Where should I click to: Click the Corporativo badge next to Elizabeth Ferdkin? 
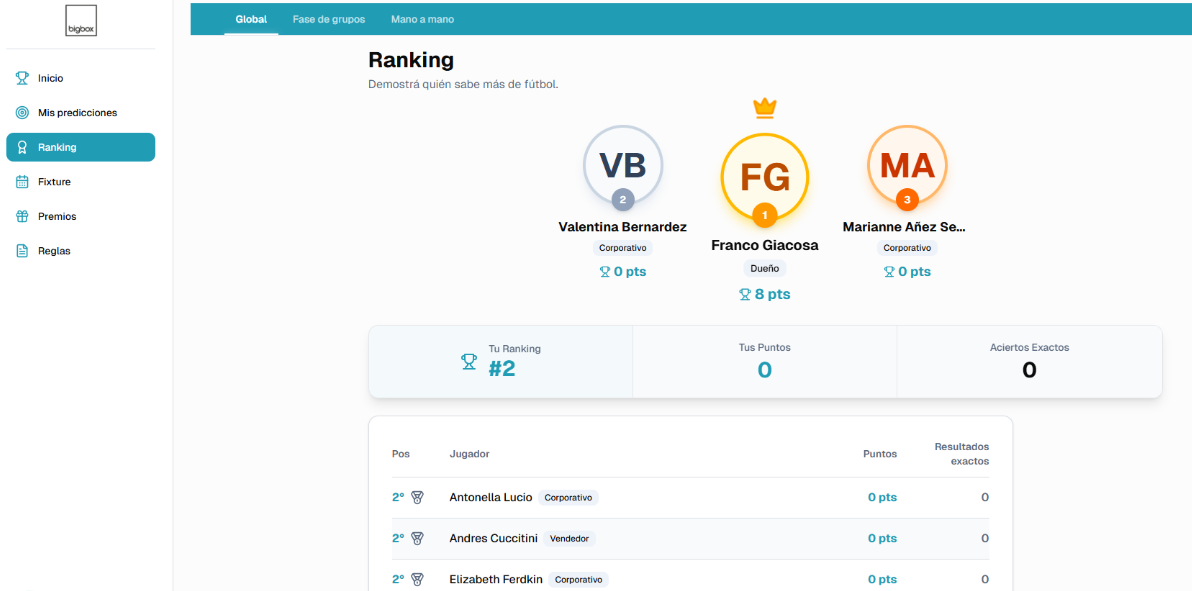(579, 579)
